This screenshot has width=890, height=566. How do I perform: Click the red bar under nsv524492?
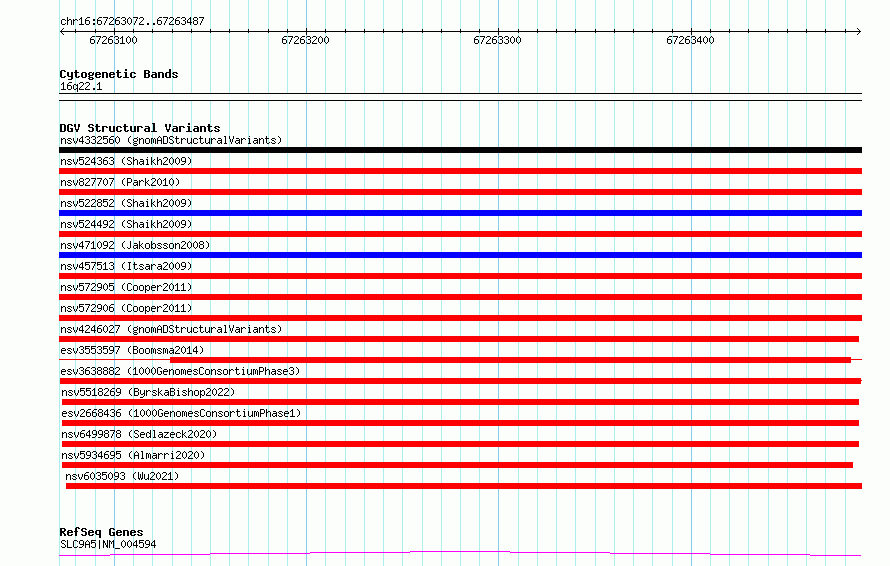click(460, 234)
